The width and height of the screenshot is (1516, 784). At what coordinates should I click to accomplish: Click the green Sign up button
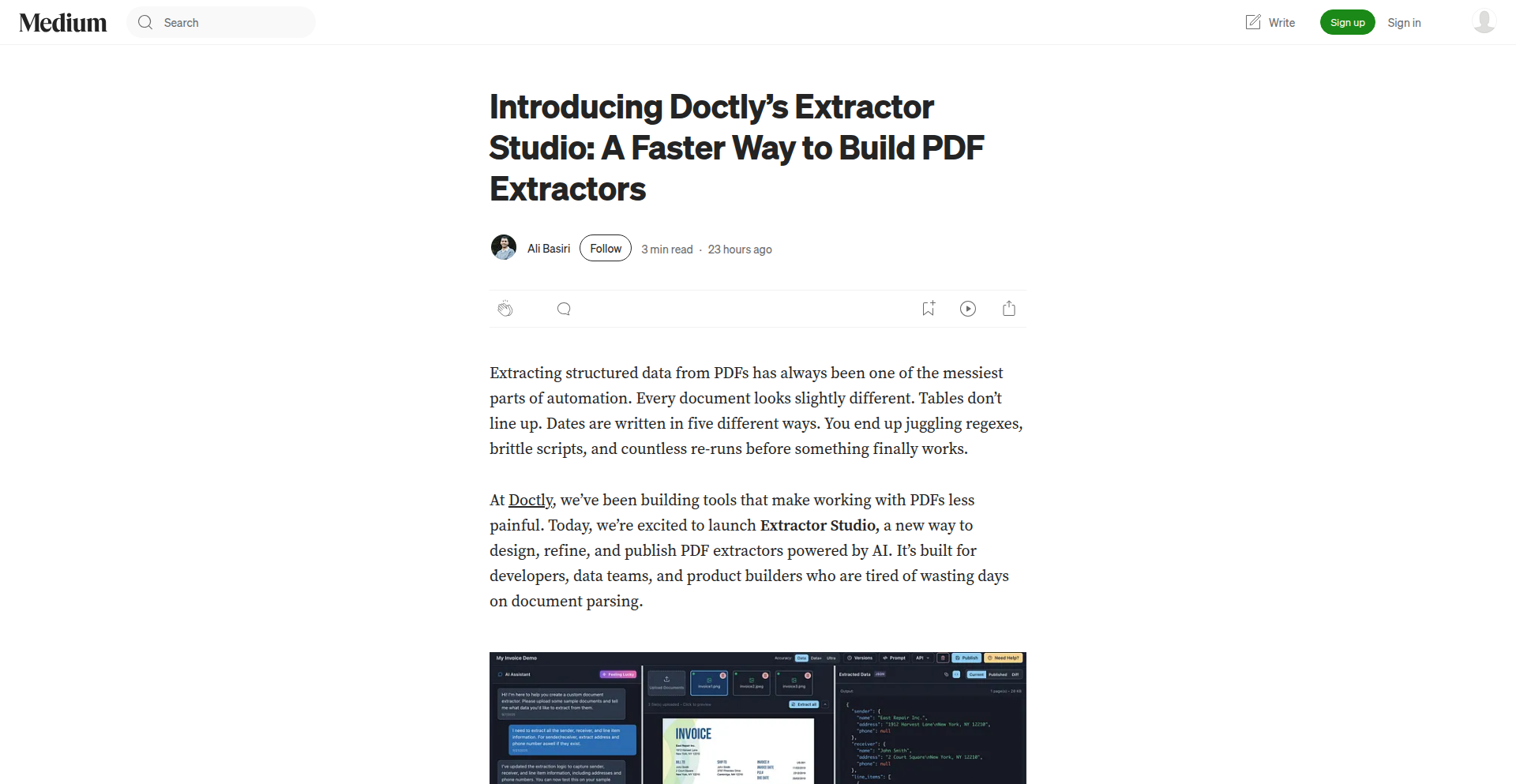(x=1348, y=22)
